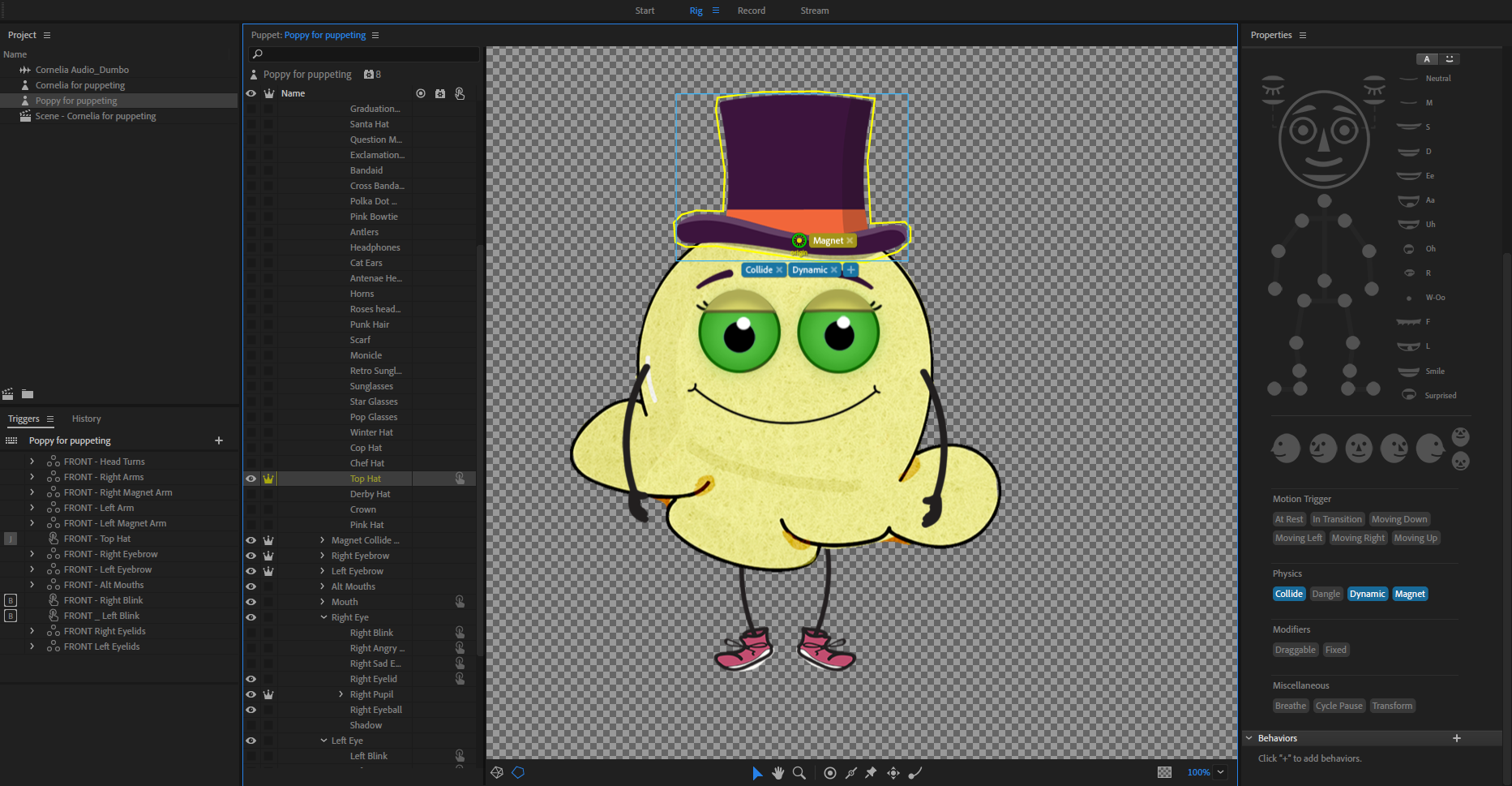This screenshot has height=786, width=1512.
Task: Switch properties to visual smiley tag view
Action: coord(1450,59)
